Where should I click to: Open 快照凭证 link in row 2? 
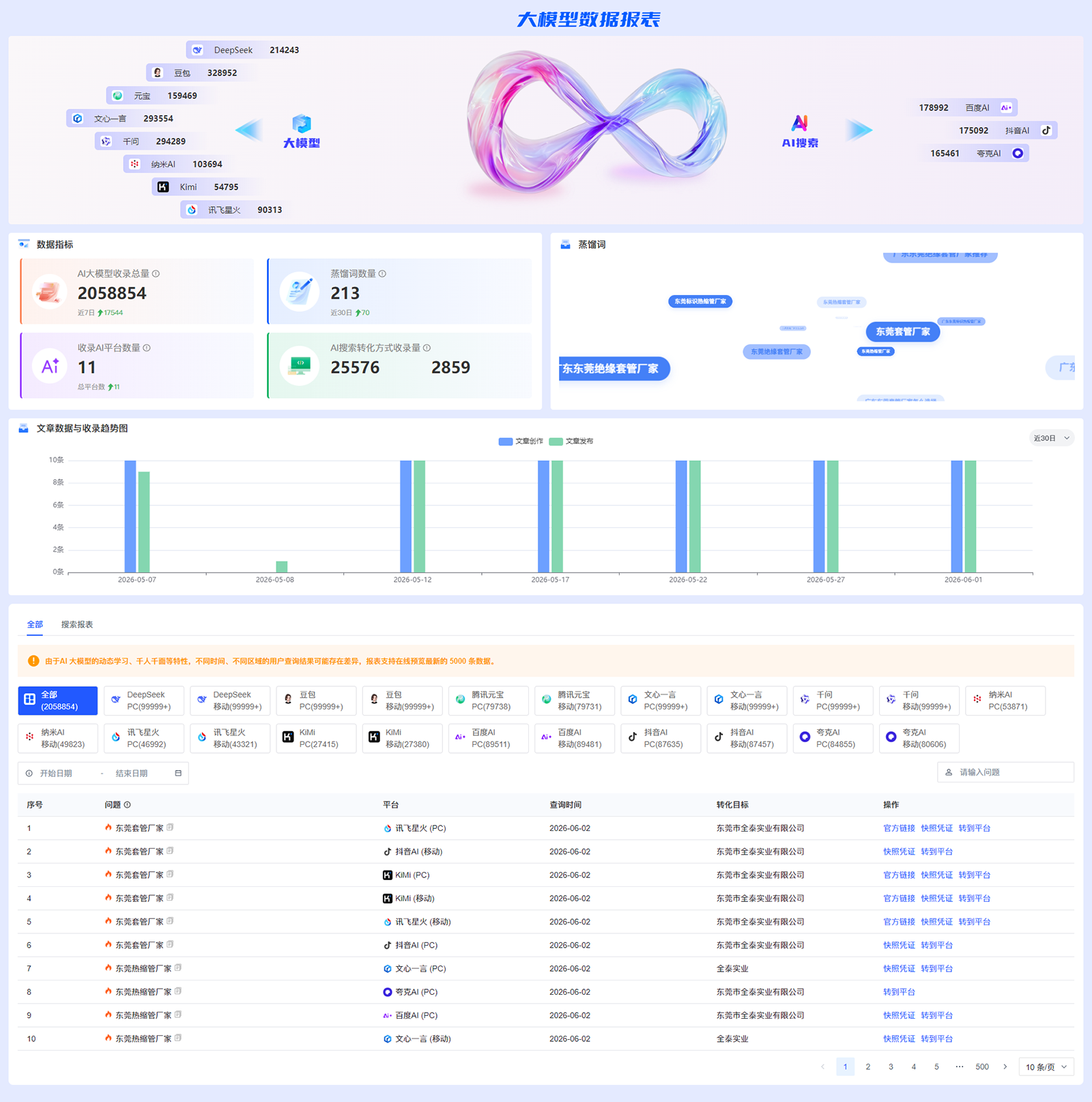click(899, 851)
